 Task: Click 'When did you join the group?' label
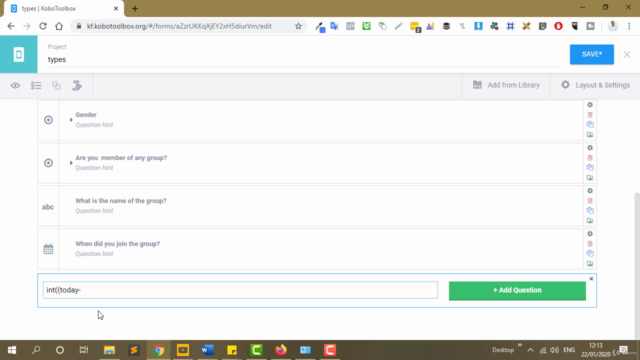[x=118, y=244]
